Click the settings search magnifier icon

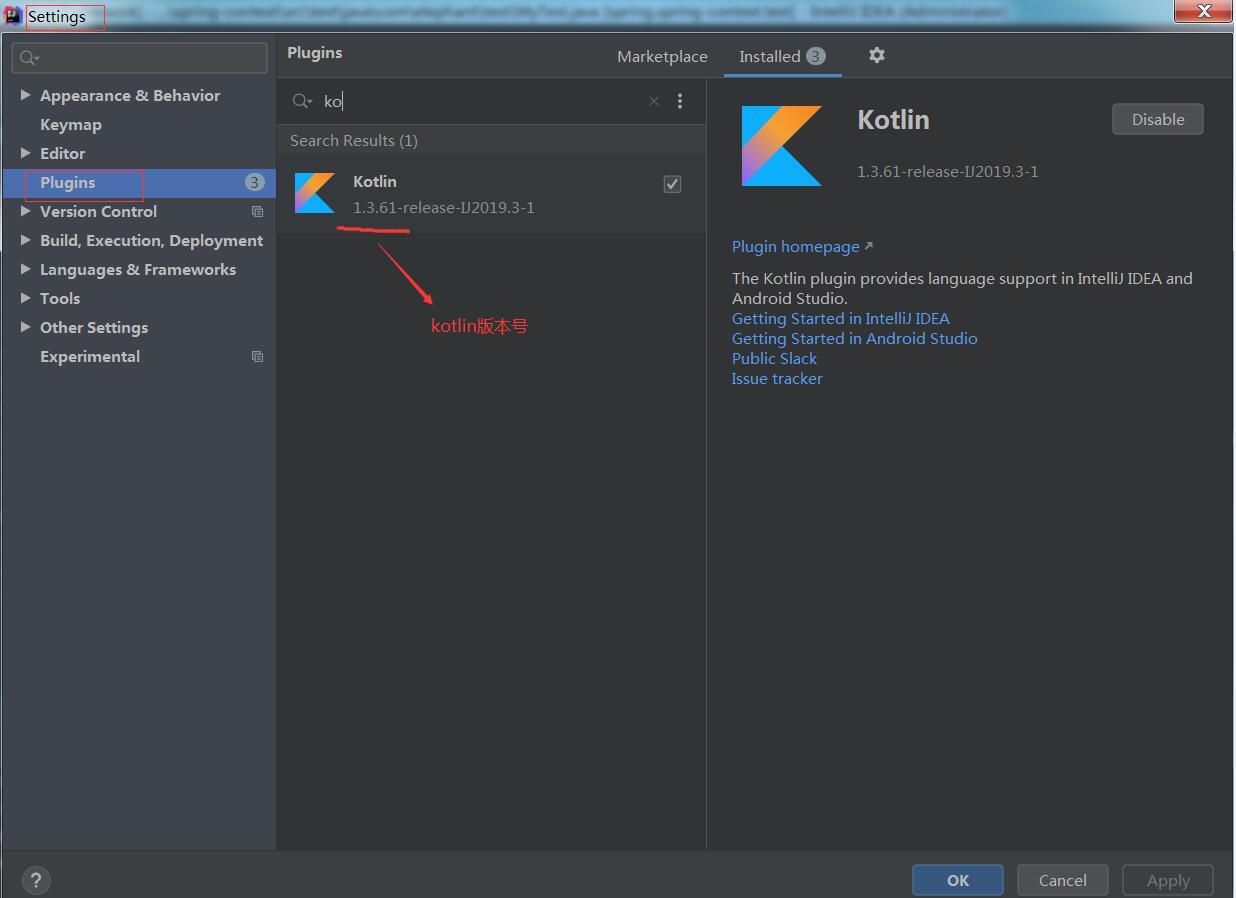[x=29, y=58]
